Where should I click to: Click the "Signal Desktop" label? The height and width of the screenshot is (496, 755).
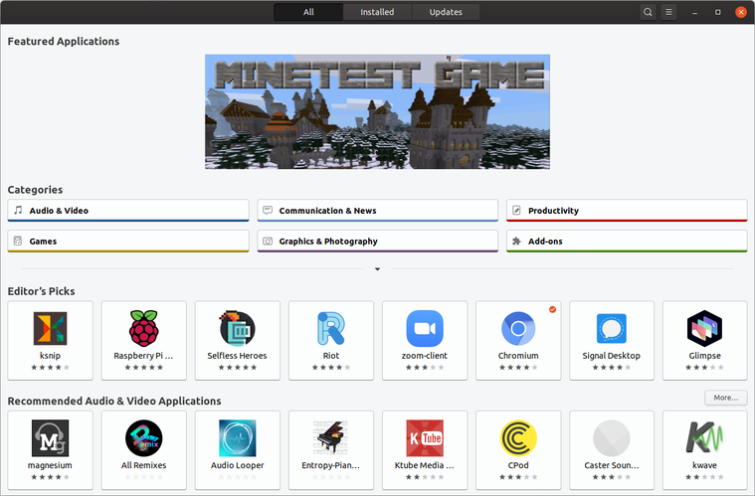coord(612,356)
